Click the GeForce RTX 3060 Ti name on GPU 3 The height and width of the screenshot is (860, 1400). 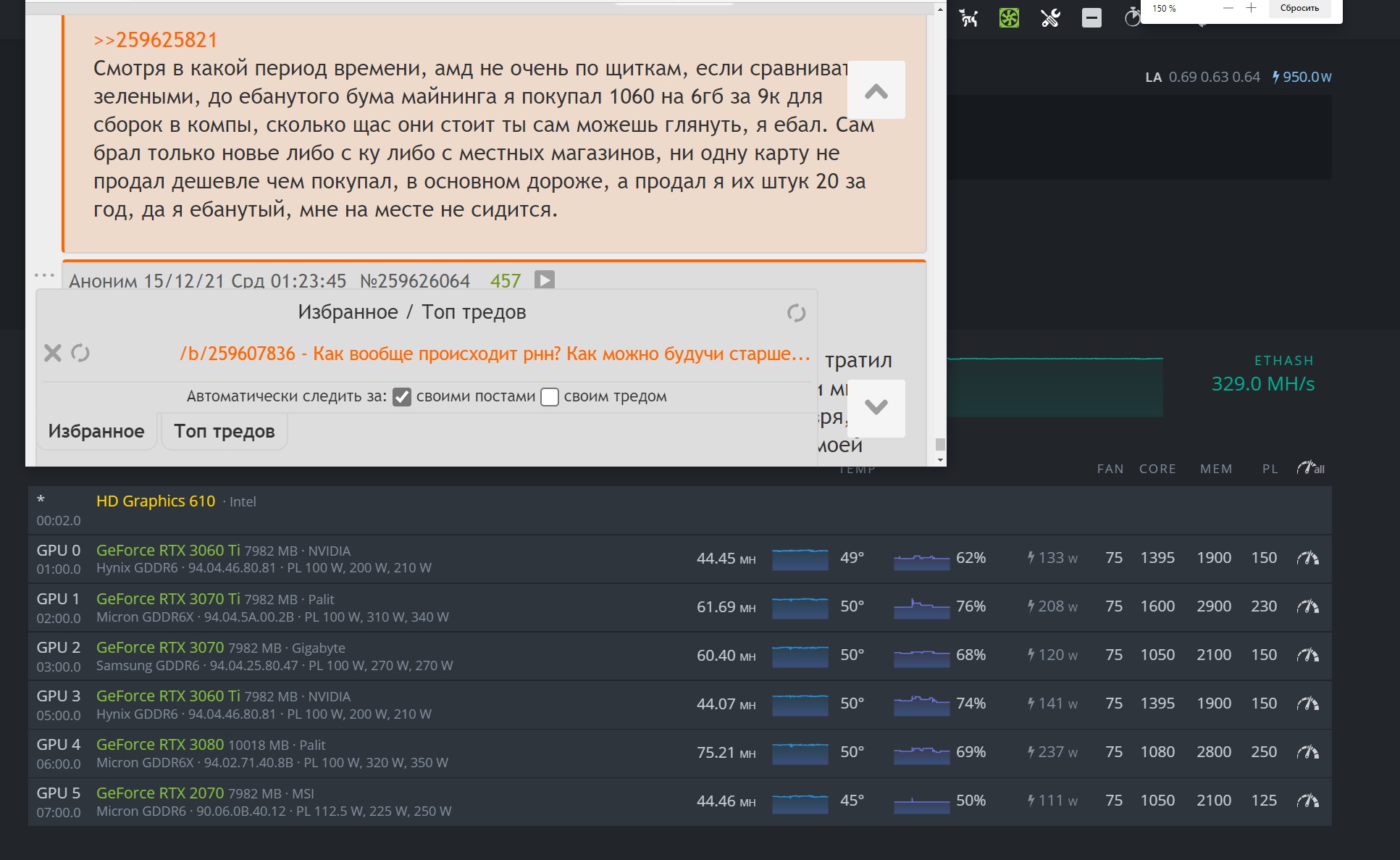(x=168, y=696)
